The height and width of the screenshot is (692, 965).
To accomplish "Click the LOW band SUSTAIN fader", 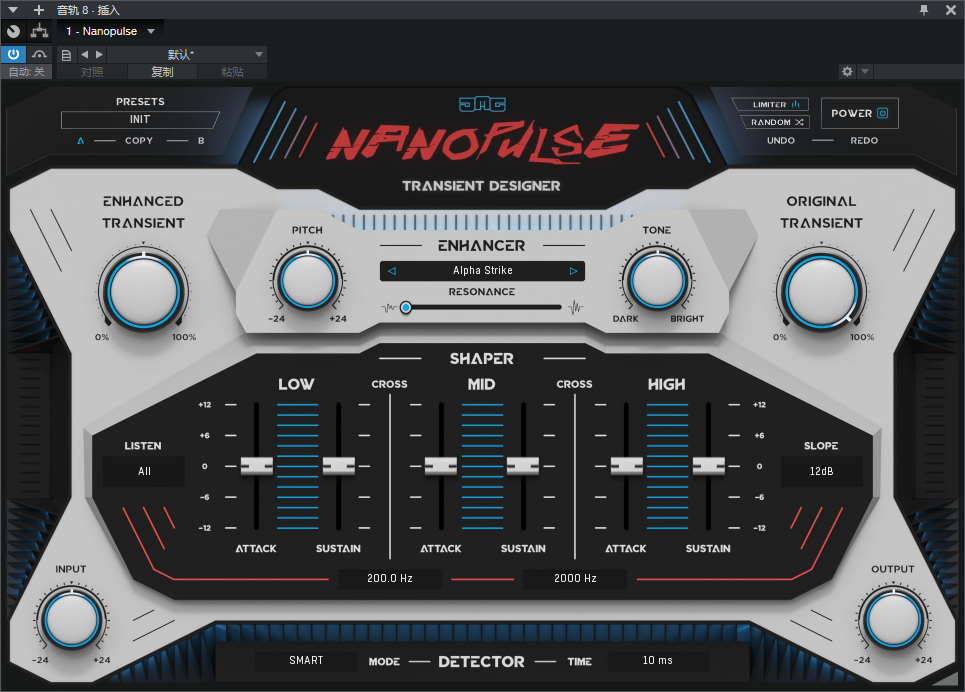I will coord(338,466).
